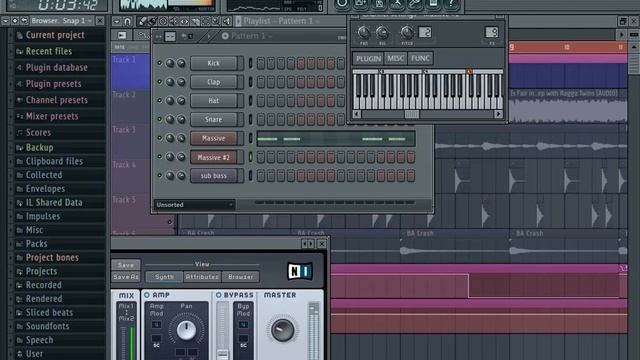Image resolution: width=640 pixels, height=360 pixels.
Task: Click the PAN knob in Channel settings
Action: coord(363,32)
